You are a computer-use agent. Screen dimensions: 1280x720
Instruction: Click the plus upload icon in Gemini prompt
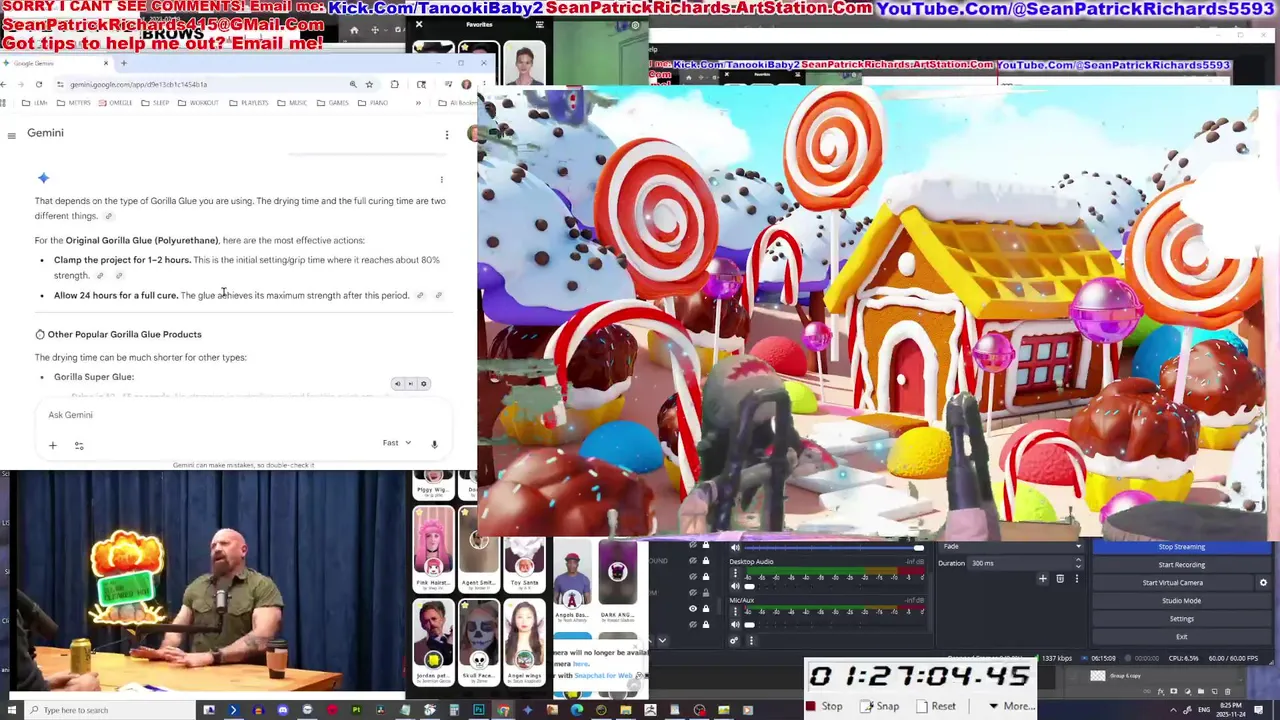point(53,445)
